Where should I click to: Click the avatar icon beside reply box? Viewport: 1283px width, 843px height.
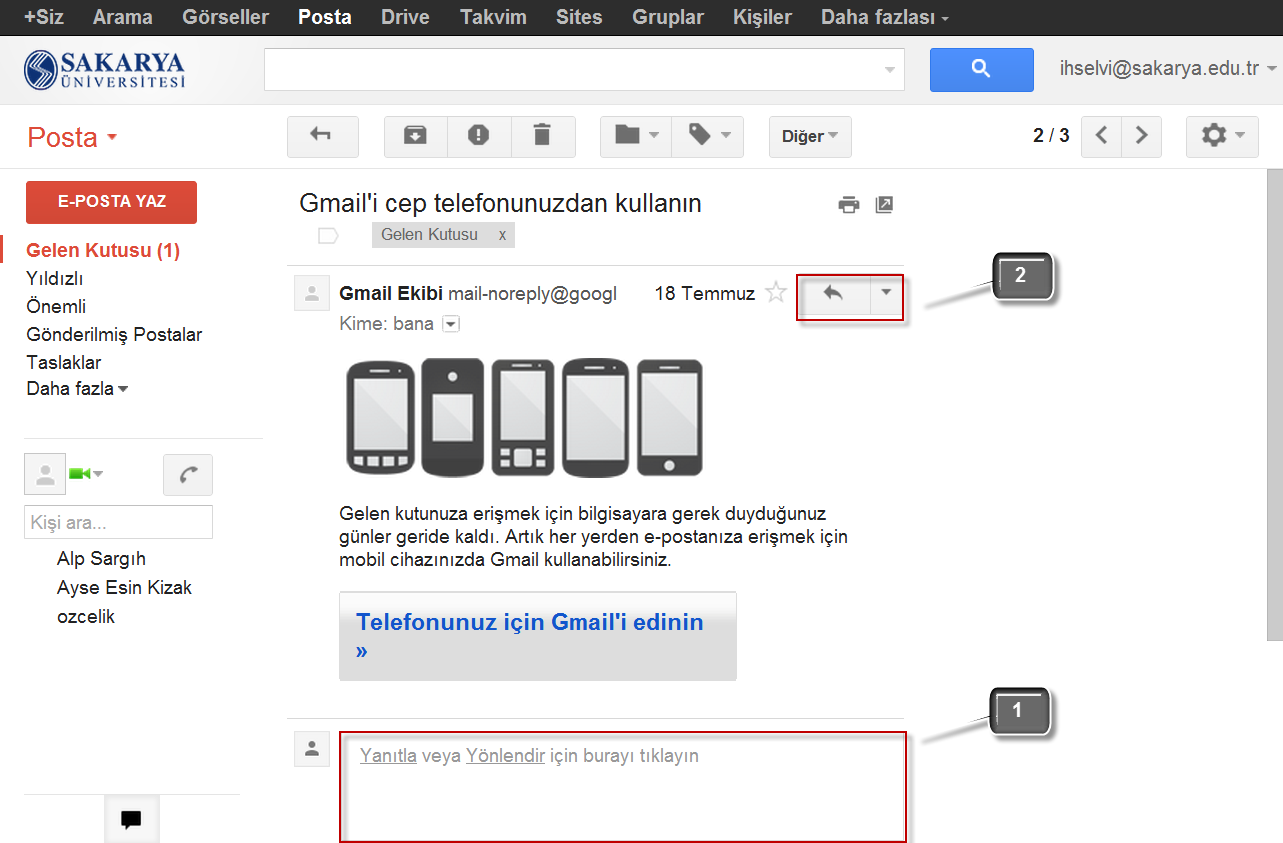(x=312, y=748)
